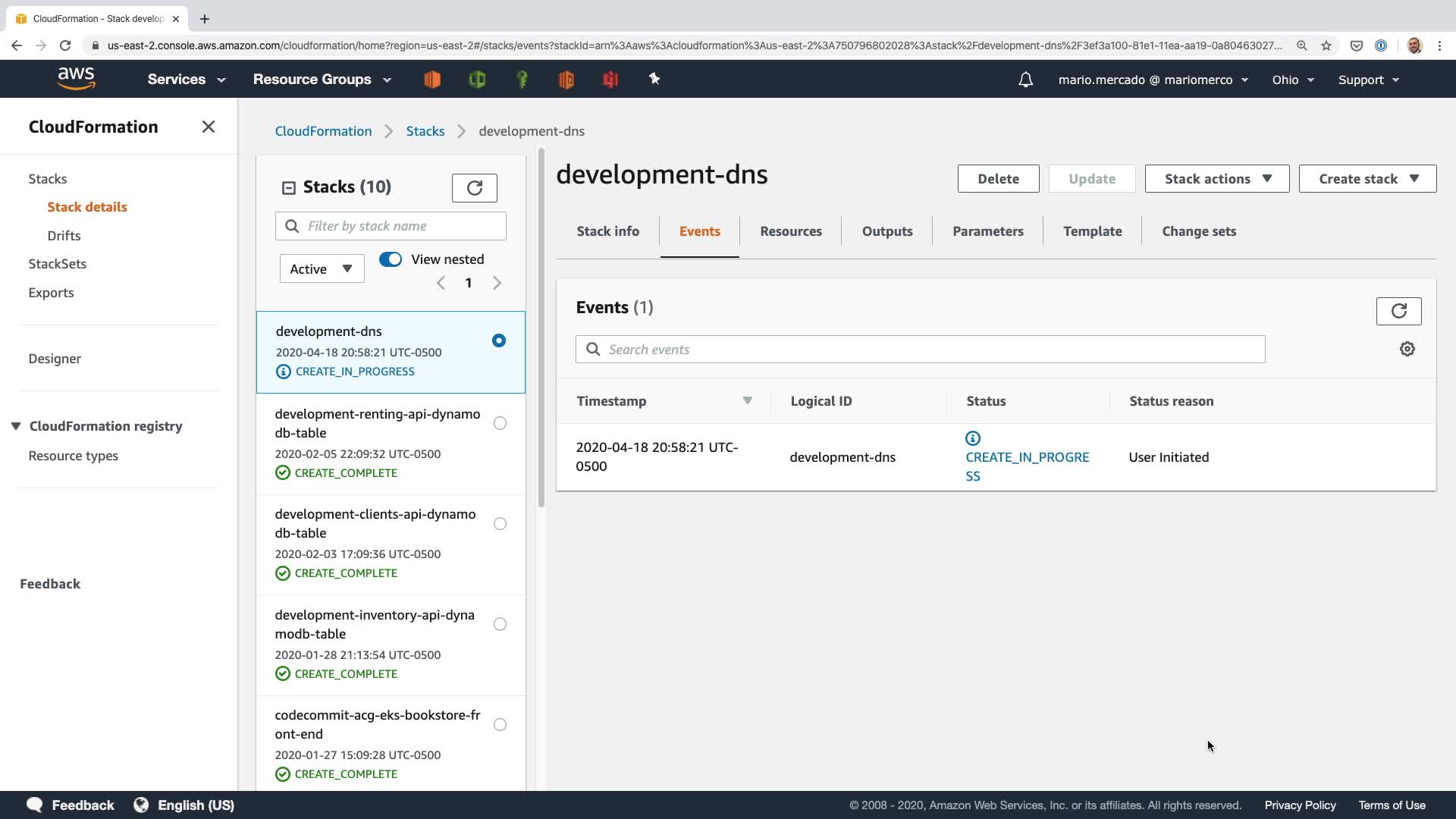Open the Template tab
Screen dimensions: 1456x819
pos(1092,231)
